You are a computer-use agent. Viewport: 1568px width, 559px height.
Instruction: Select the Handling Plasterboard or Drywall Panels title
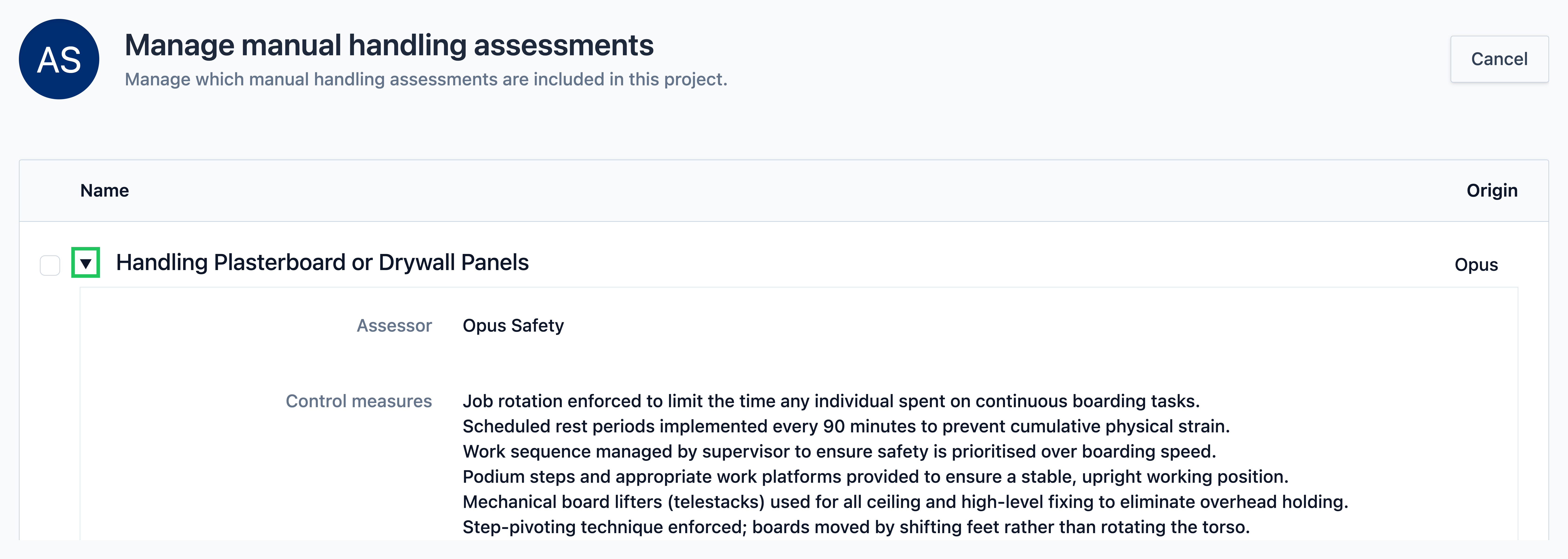(x=323, y=262)
